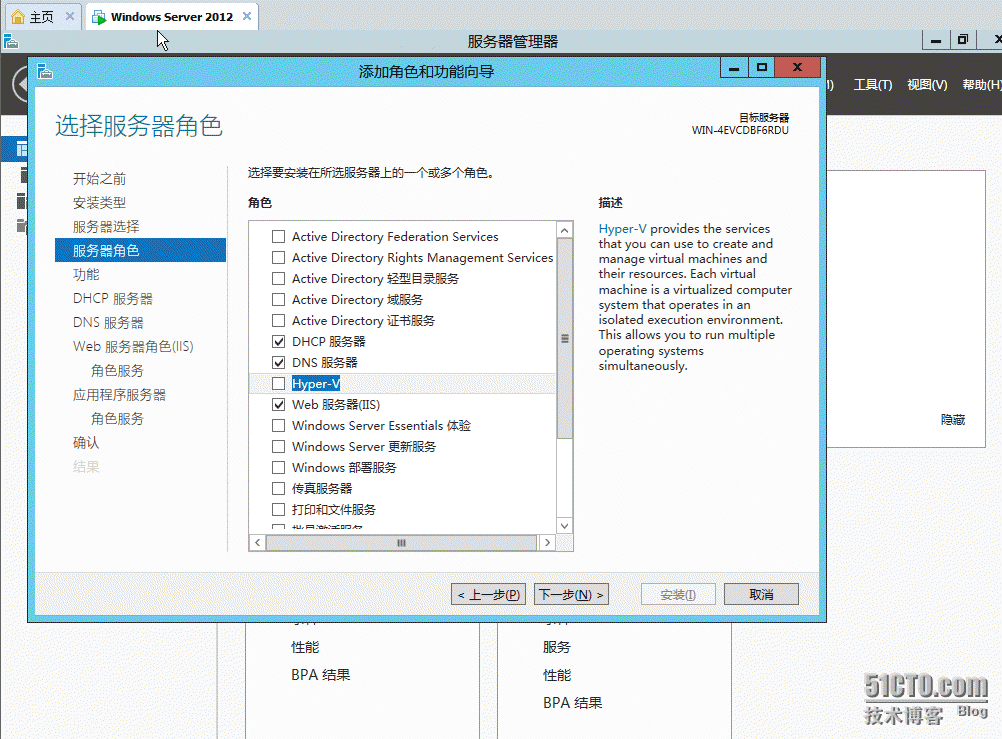Screen dimensions: 1002x739
Task: Check Active Directory 证书服务 role
Action: [278, 320]
